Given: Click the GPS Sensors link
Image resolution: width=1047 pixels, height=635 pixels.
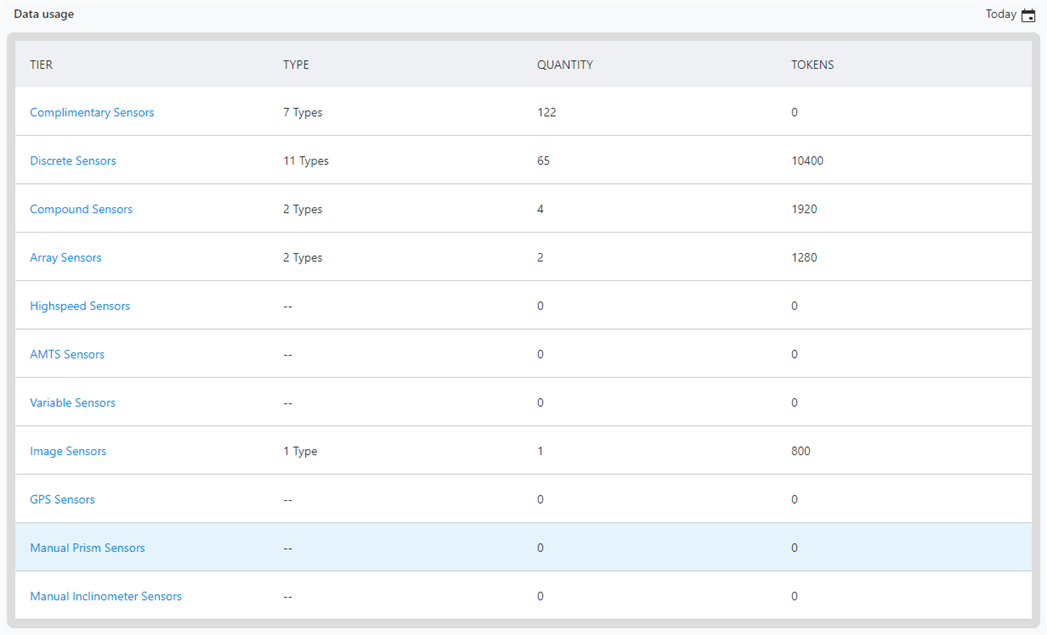Looking at the screenshot, I should coord(62,500).
